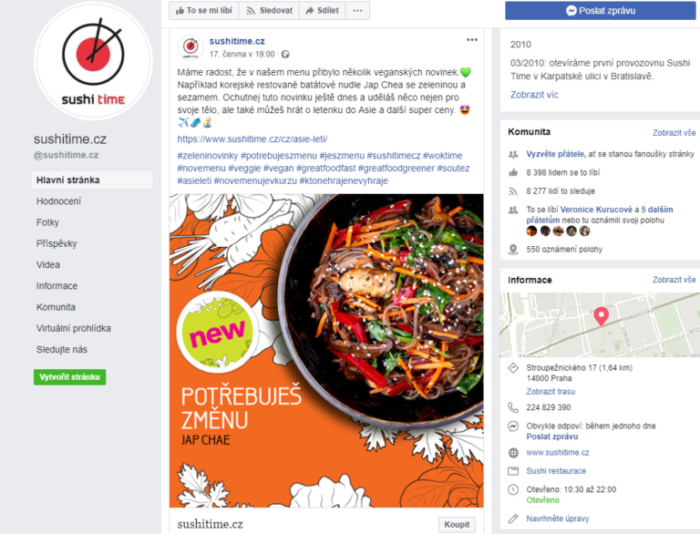700x534 pixels.
Task: Click the green Vytvořit stránku button
Action: pyautogui.click(x=70, y=377)
